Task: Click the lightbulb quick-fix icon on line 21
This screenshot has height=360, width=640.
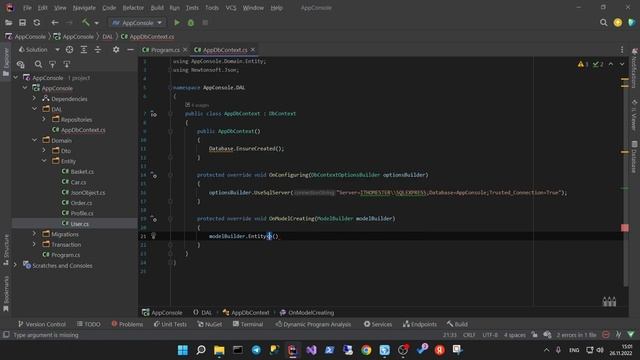Action: (x=153, y=236)
